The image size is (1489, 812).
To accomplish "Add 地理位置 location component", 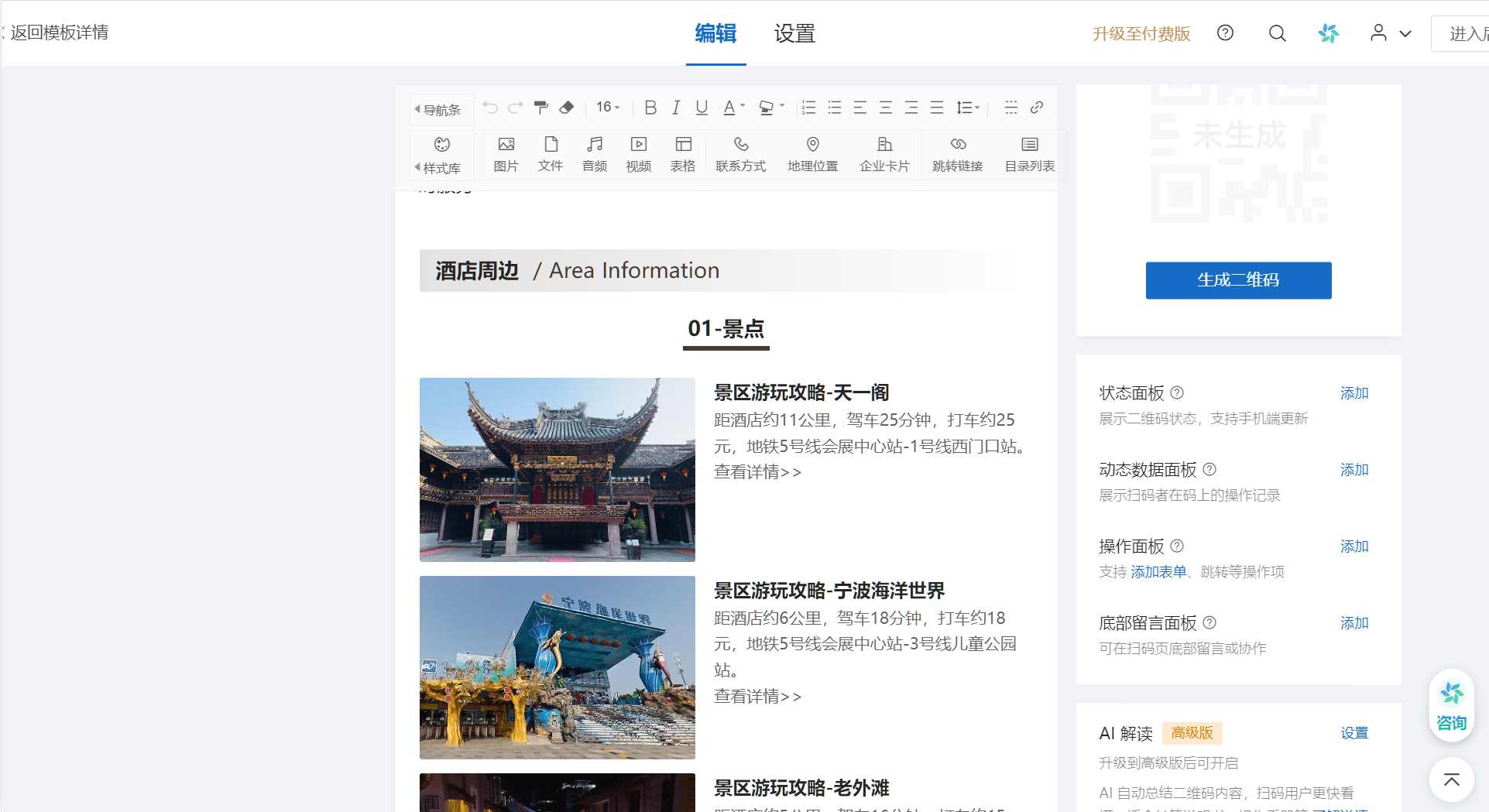I will [812, 154].
